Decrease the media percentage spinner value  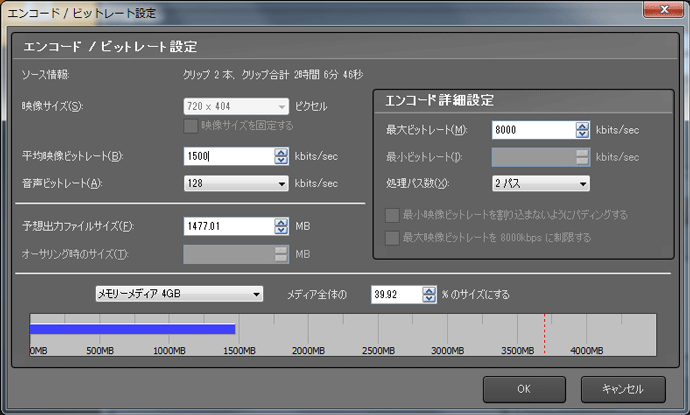click(x=432, y=299)
